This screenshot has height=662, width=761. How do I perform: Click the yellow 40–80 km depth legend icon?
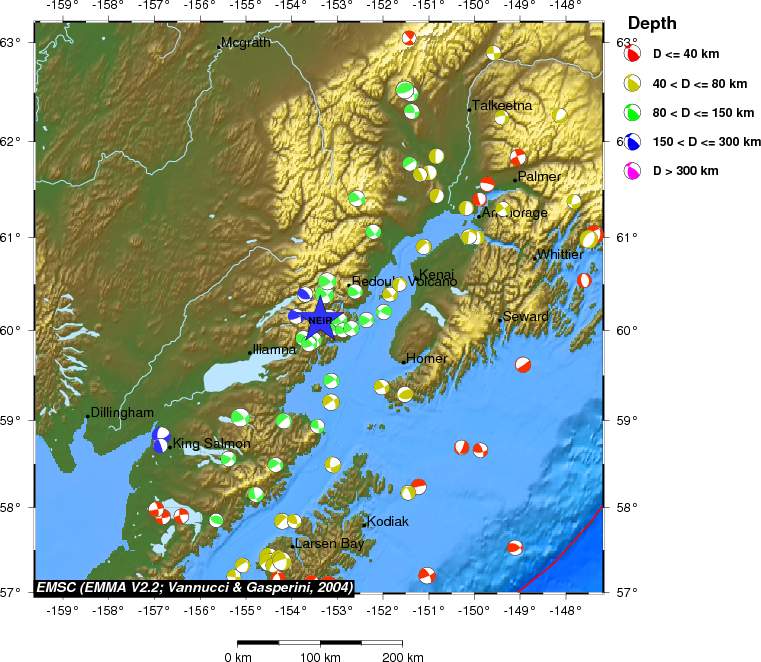[x=632, y=83]
